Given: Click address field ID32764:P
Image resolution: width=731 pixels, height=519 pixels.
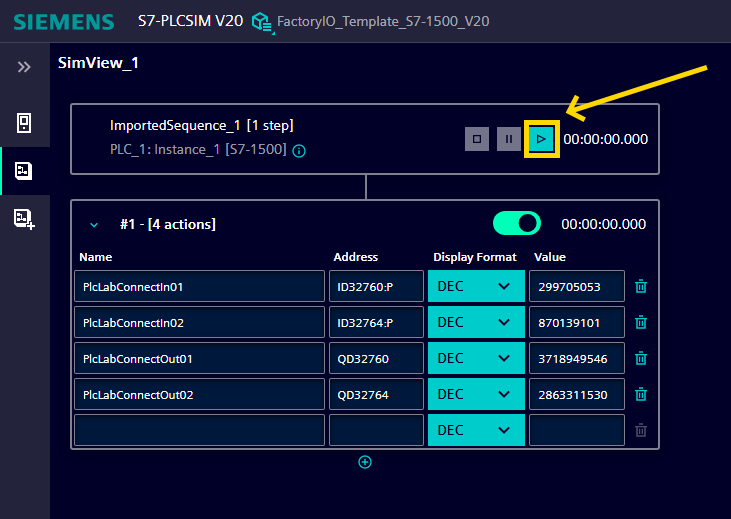Looking at the screenshot, I should pos(376,322).
